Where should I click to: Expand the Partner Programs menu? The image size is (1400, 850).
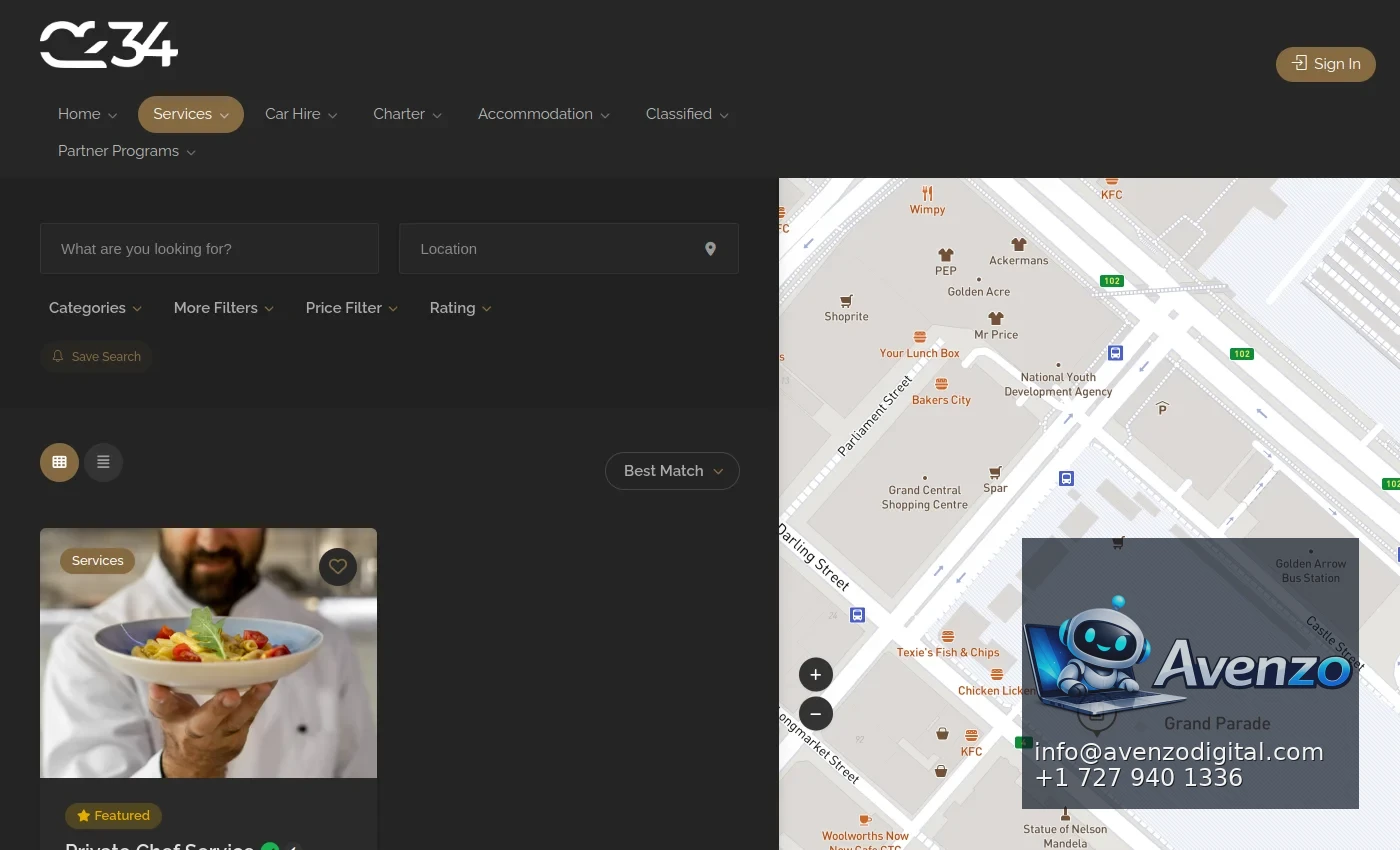pos(127,151)
